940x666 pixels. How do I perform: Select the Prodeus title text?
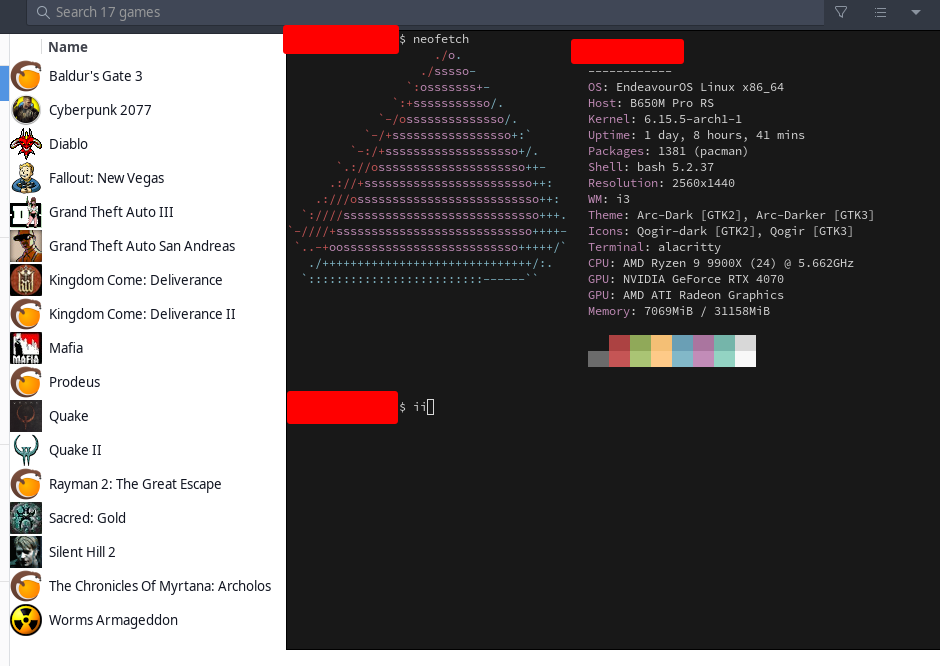74,382
